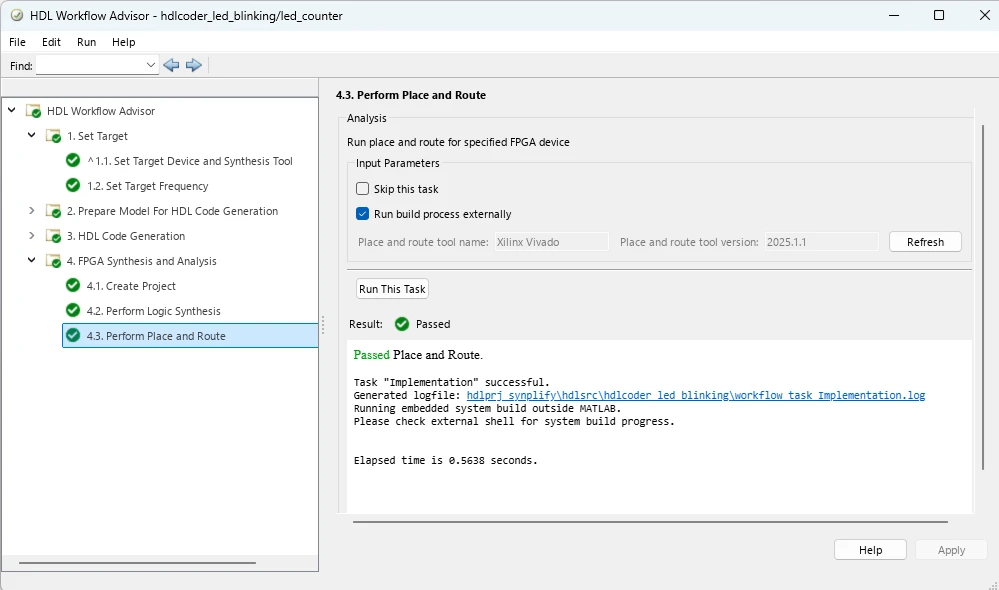
Task: Click the Find back arrow icon
Action: (x=171, y=65)
